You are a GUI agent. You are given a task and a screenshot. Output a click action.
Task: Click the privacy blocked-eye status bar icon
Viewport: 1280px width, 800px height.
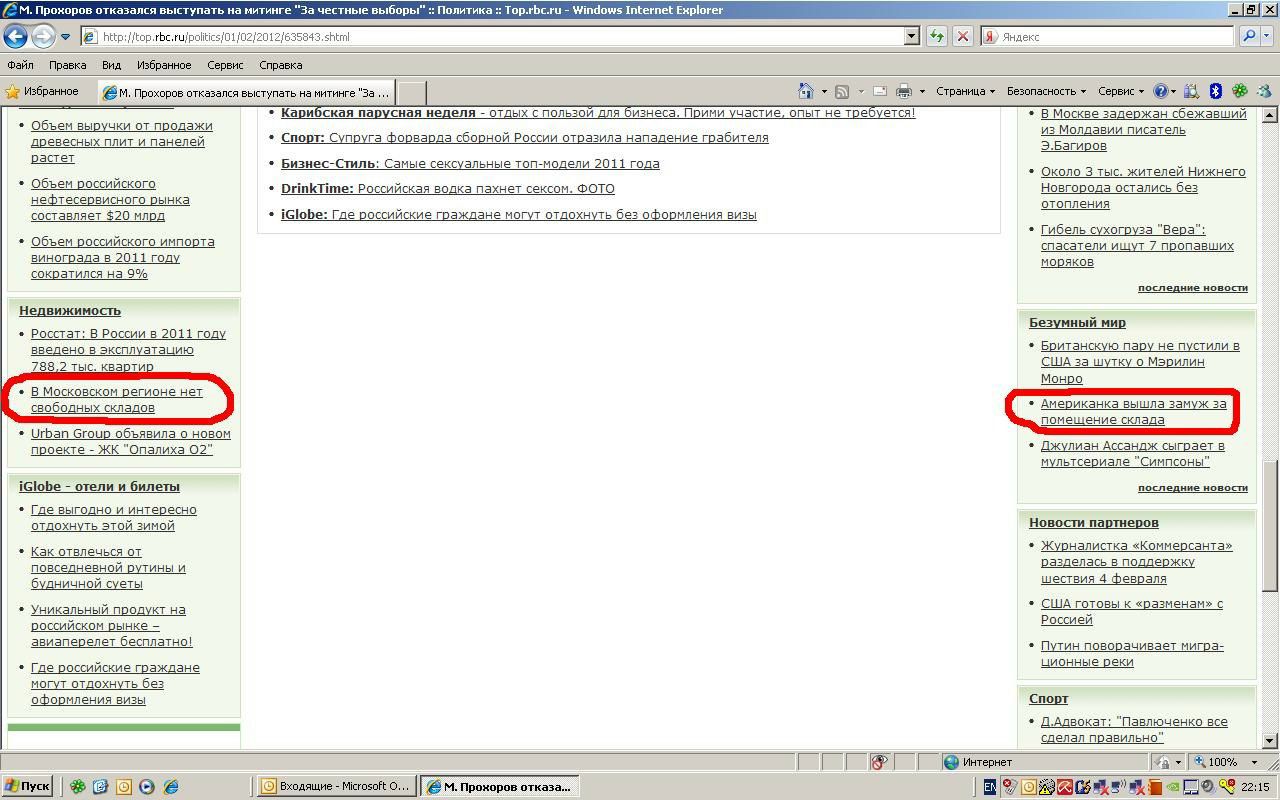(879, 763)
